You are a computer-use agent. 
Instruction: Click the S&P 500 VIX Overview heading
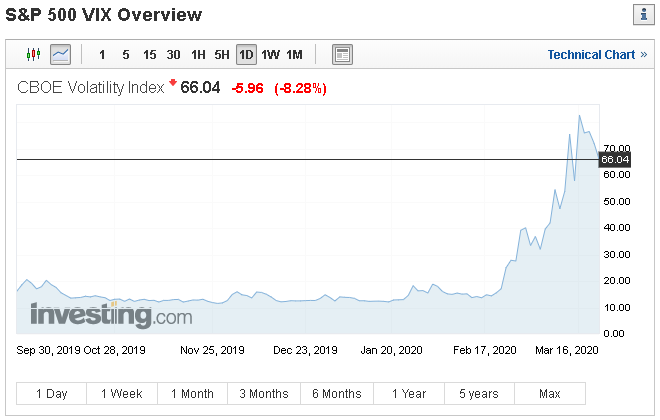[104, 15]
